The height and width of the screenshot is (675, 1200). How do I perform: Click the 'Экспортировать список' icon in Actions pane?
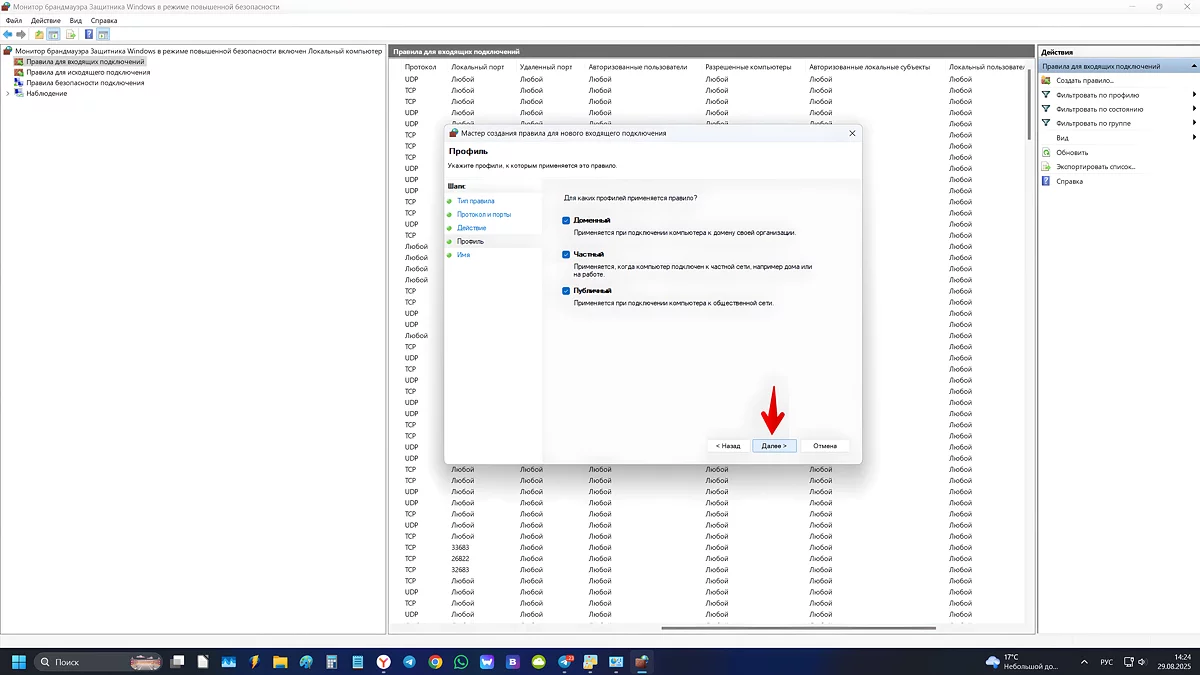(1047, 167)
